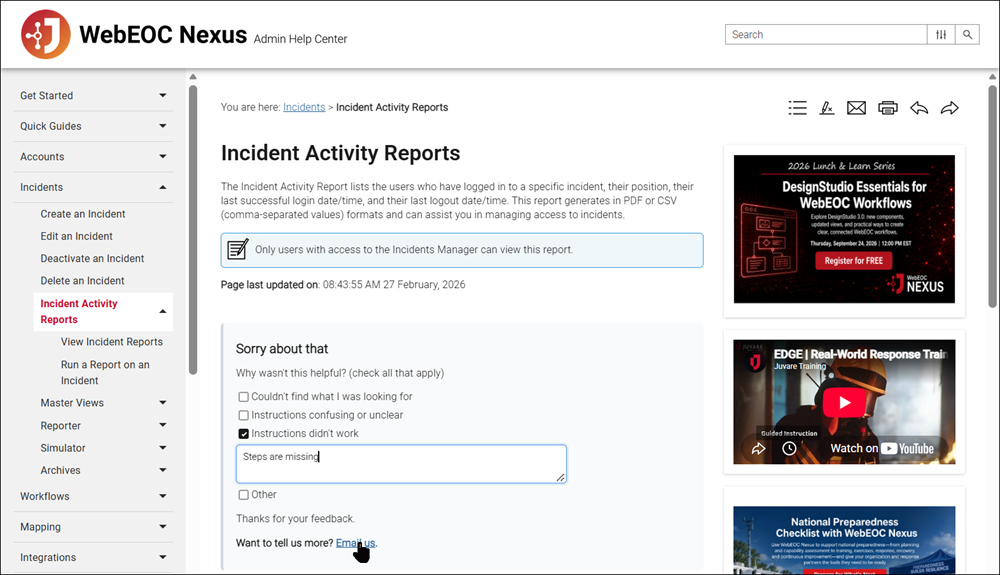Click in the Search field
Image resolution: width=1000 pixels, height=575 pixels.
pyautogui.click(x=826, y=34)
